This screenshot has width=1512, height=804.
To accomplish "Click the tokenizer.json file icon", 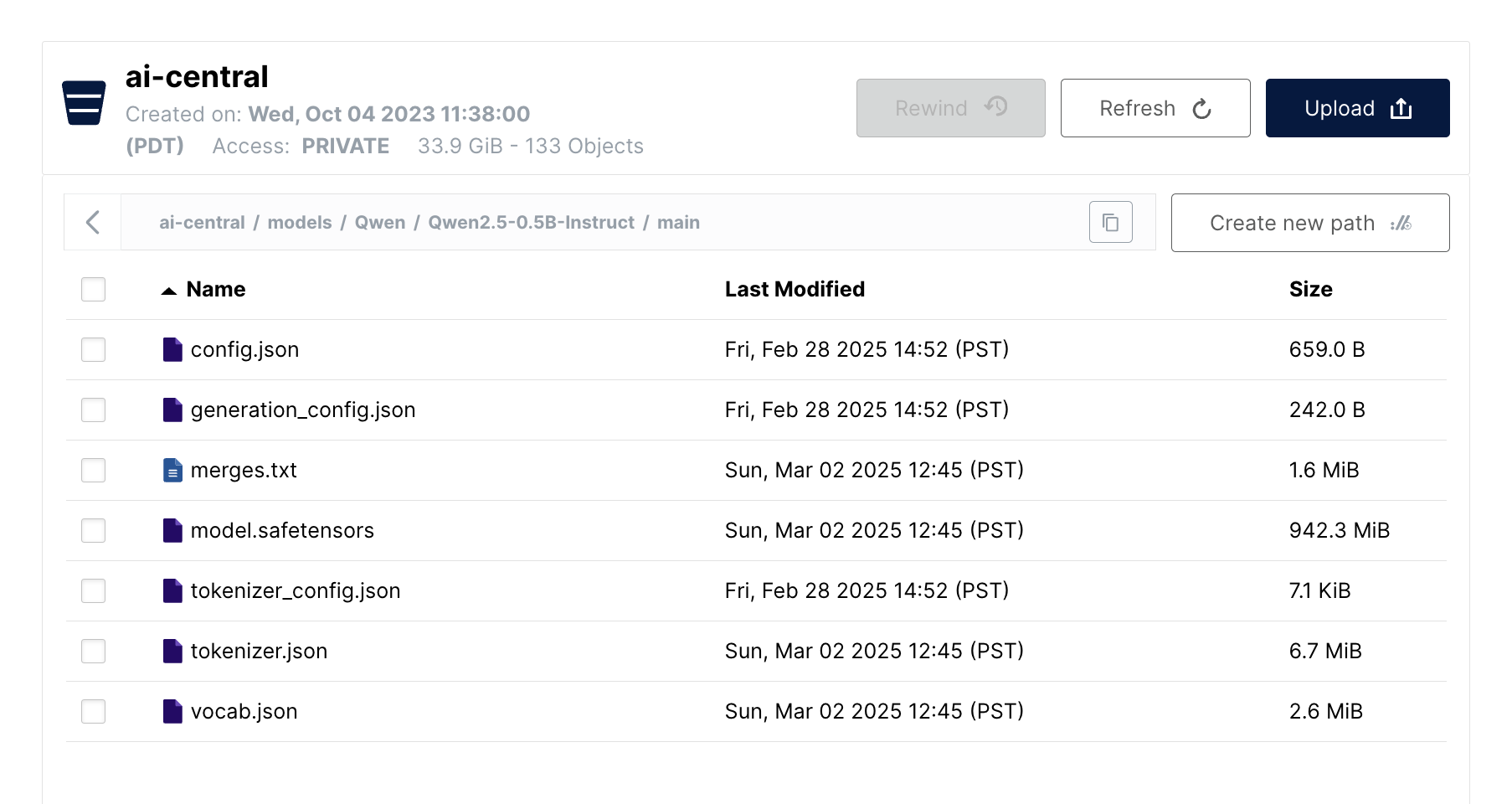I will 172,651.
